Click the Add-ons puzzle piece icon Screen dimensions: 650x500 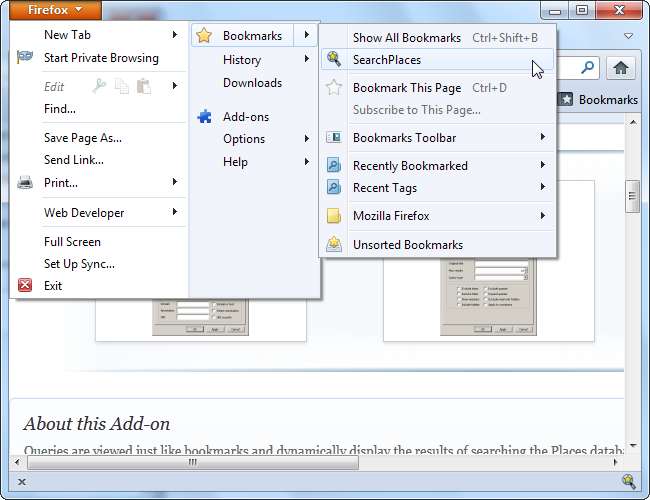204,117
